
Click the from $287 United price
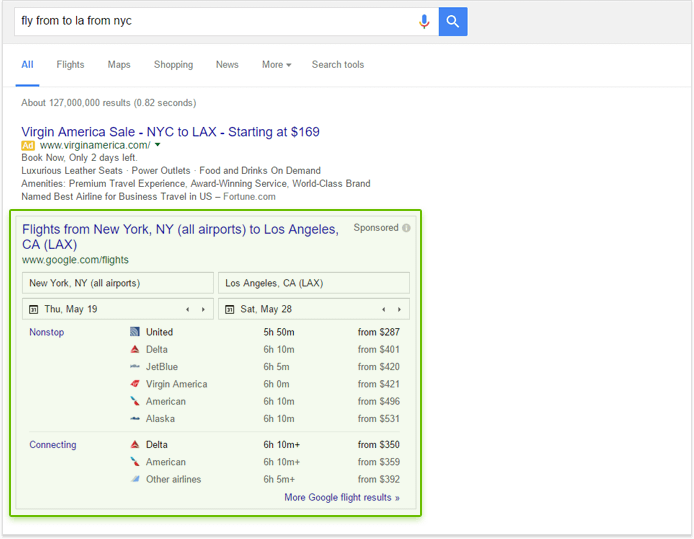click(379, 332)
